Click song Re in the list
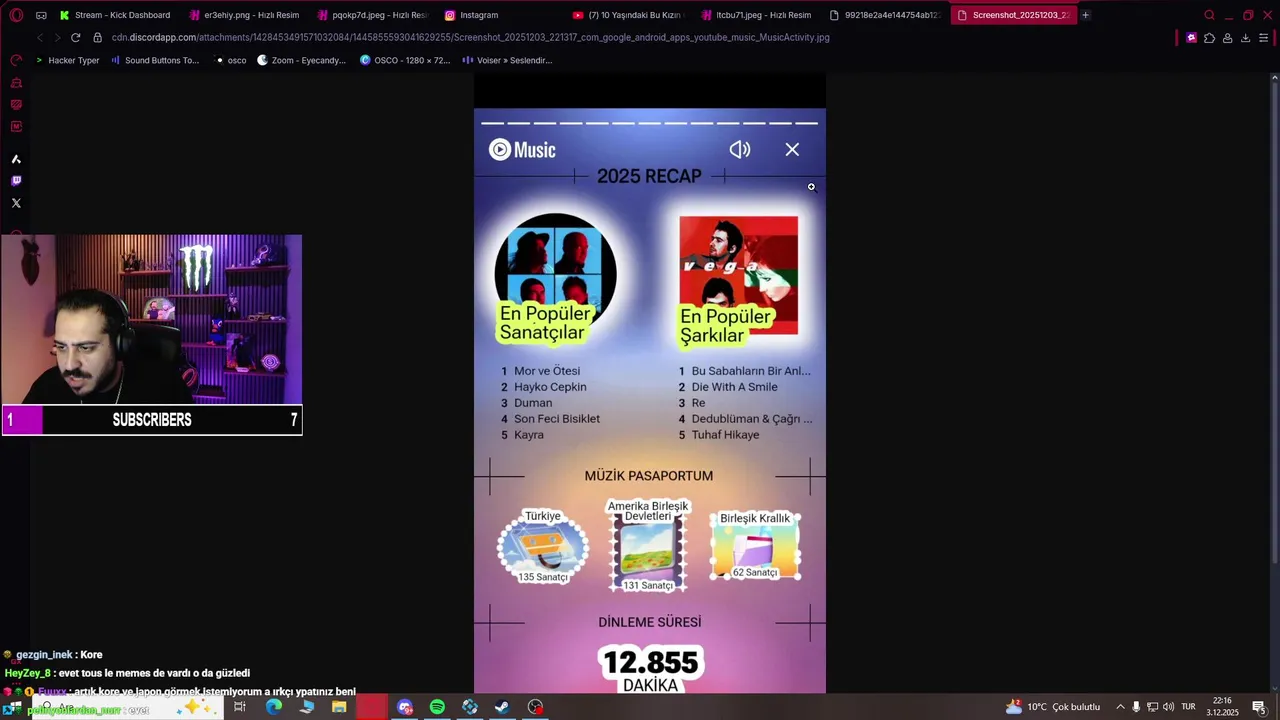This screenshot has width=1280, height=720. click(698, 403)
